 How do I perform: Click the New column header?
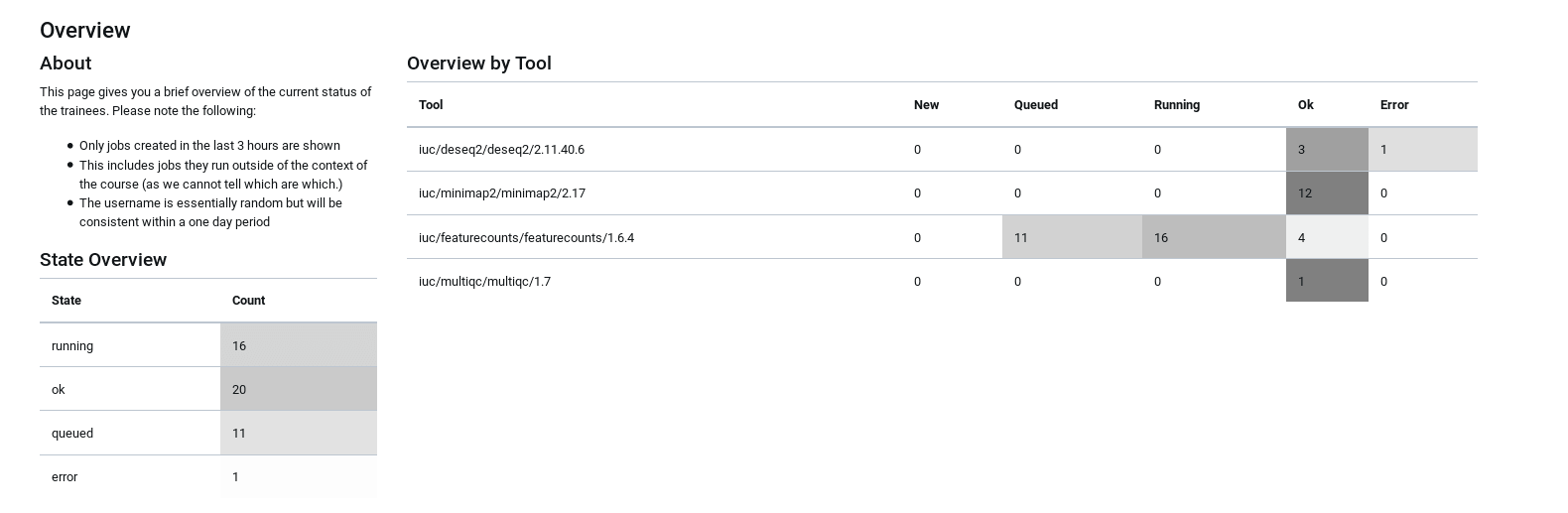click(926, 105)
